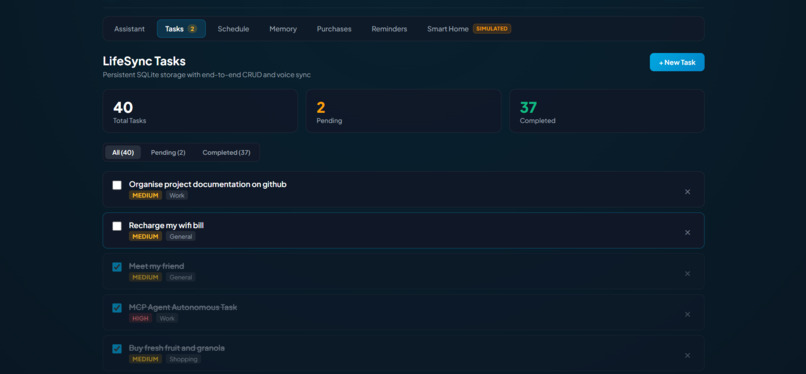The height and width of the screenshot is (374, 806).
Task: Uncheck MCP Agent Autonomous Task checkbox
Action: pyautogui.click(x=117, y=308)
